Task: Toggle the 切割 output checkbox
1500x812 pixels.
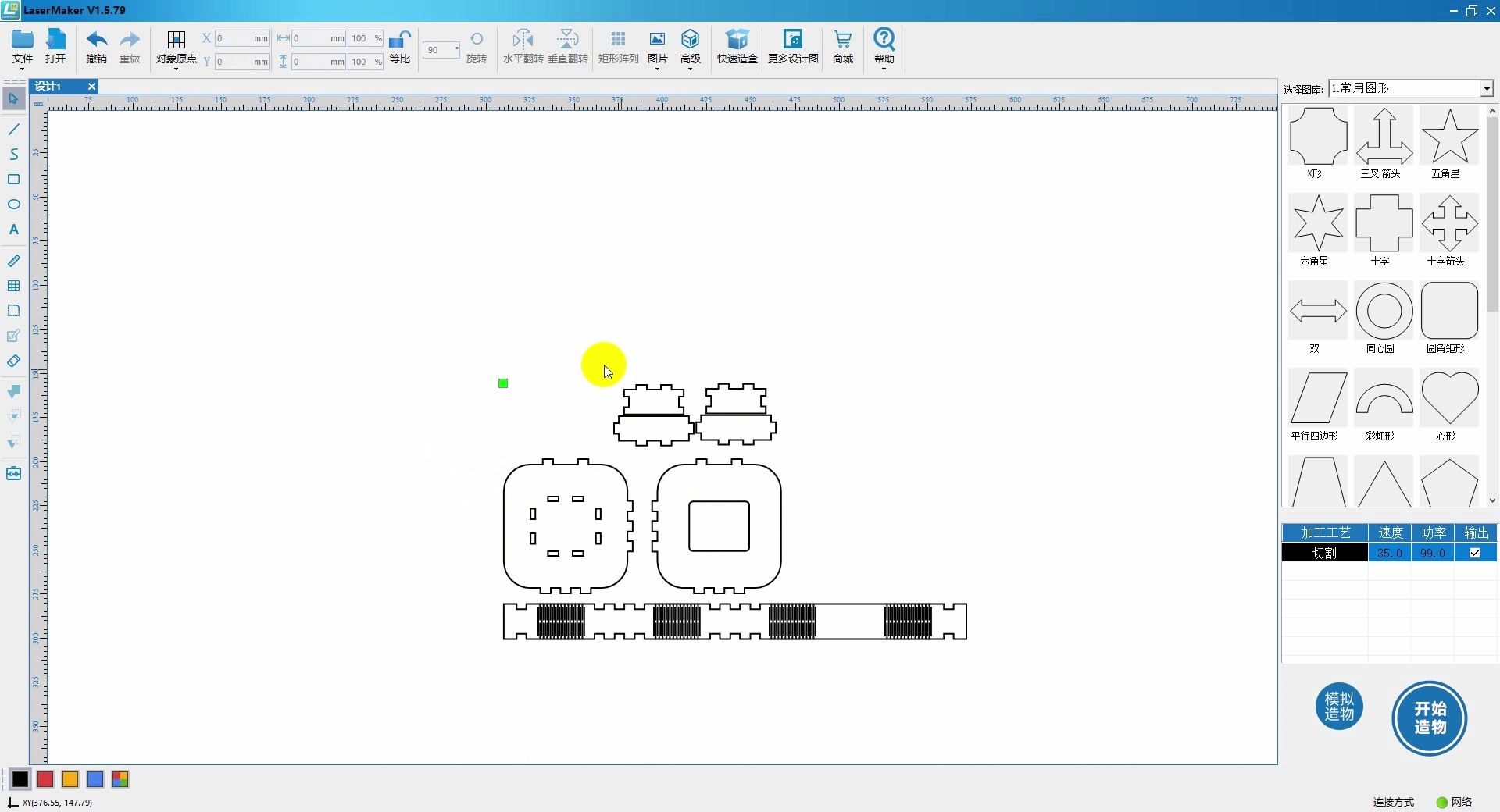Action: pos(1476,553)
